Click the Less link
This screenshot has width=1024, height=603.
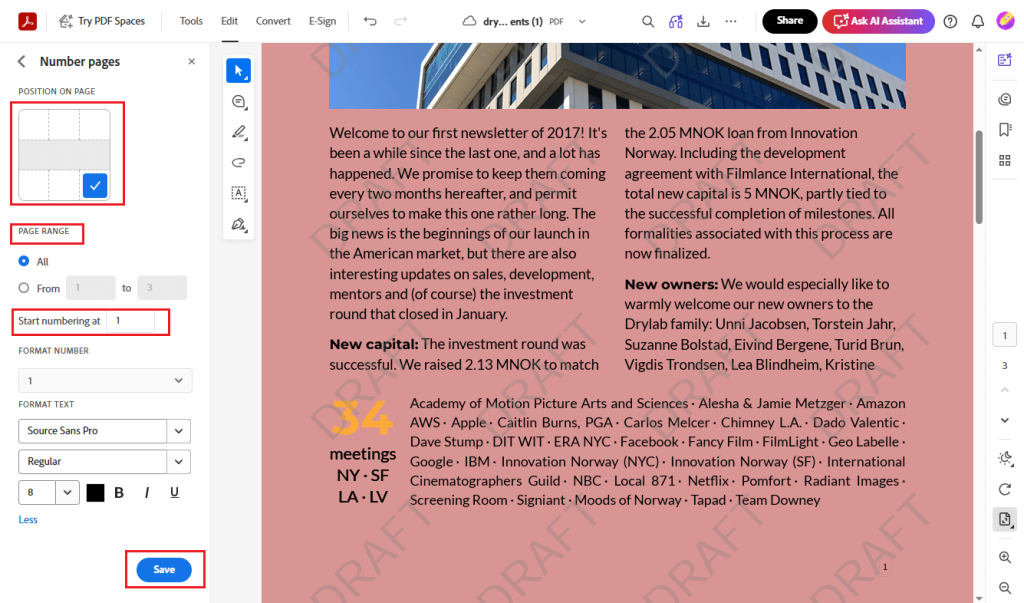(28, 519)
